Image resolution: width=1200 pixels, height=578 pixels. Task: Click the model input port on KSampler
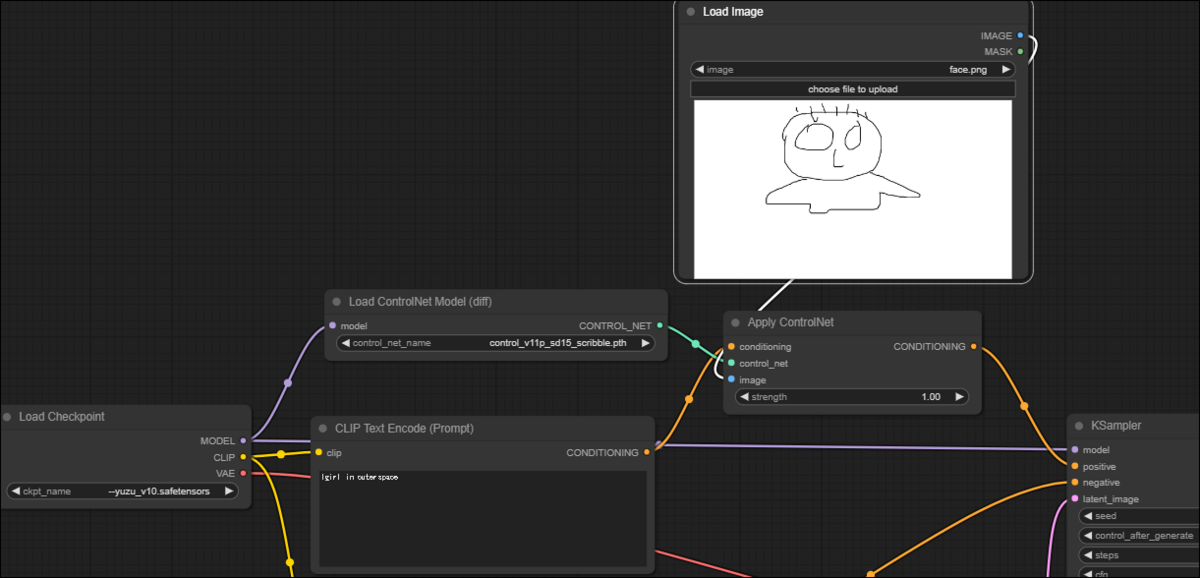point(1075,450)
